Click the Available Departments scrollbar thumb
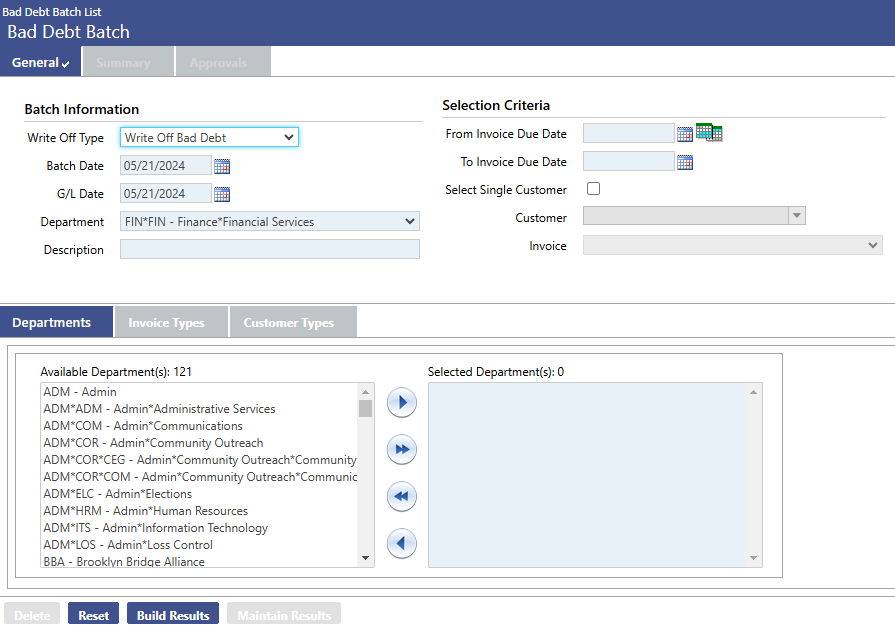Viewport: 895px width, 629px height. 365,409
